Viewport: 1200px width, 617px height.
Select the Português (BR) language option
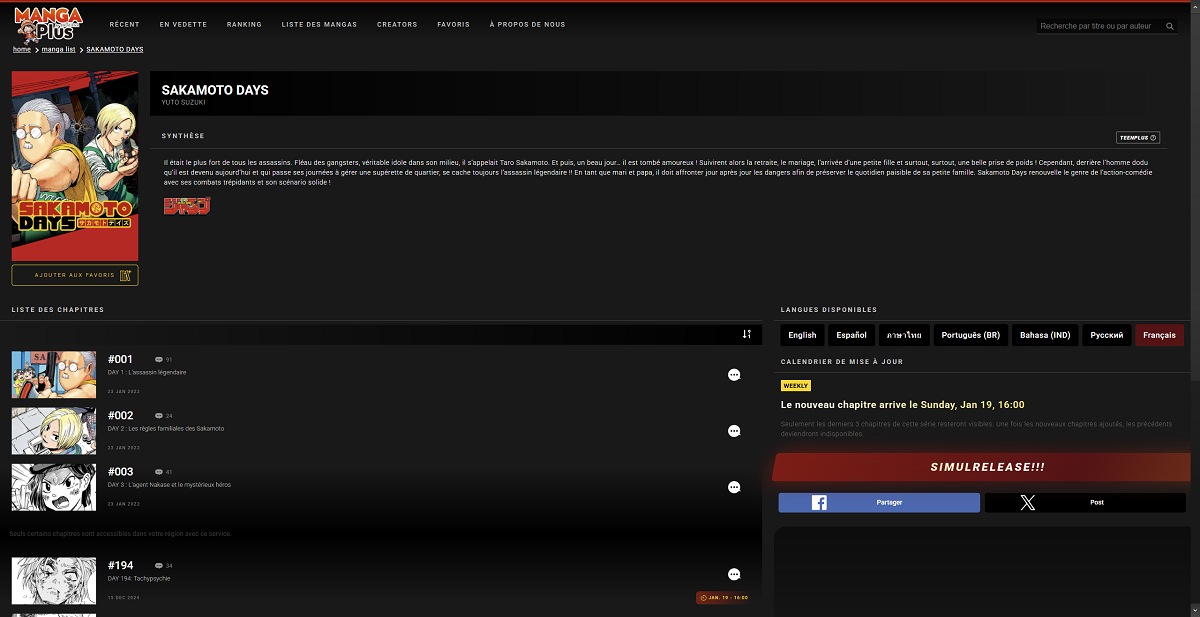click(x=970, y=335)
